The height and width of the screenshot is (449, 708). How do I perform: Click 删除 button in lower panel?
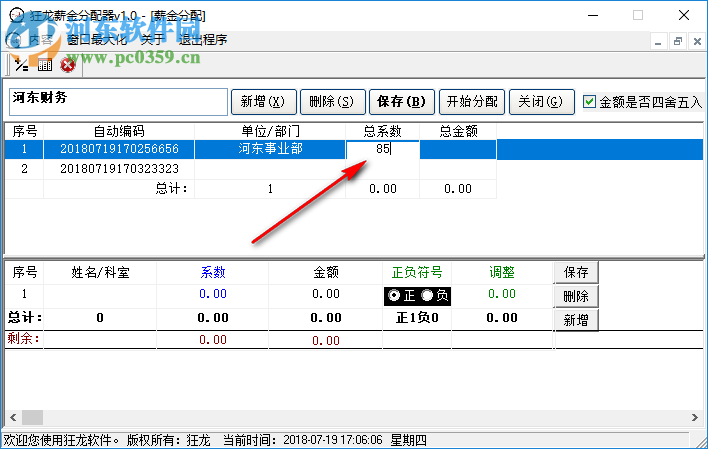(576, 296)
